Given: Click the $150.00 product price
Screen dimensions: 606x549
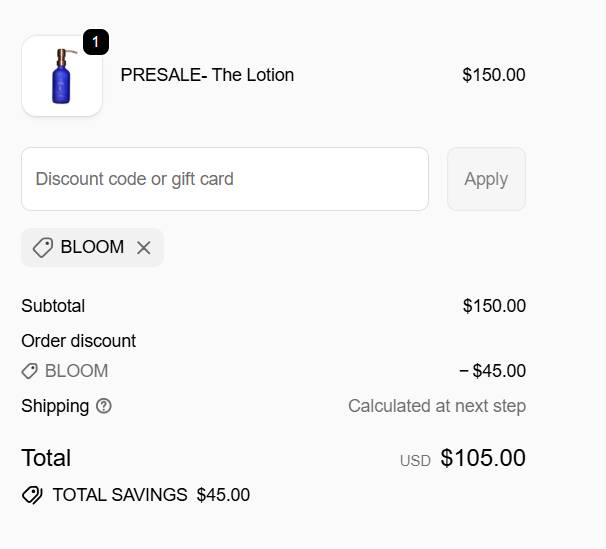Looking at the screenshot, I should (493, 75).
